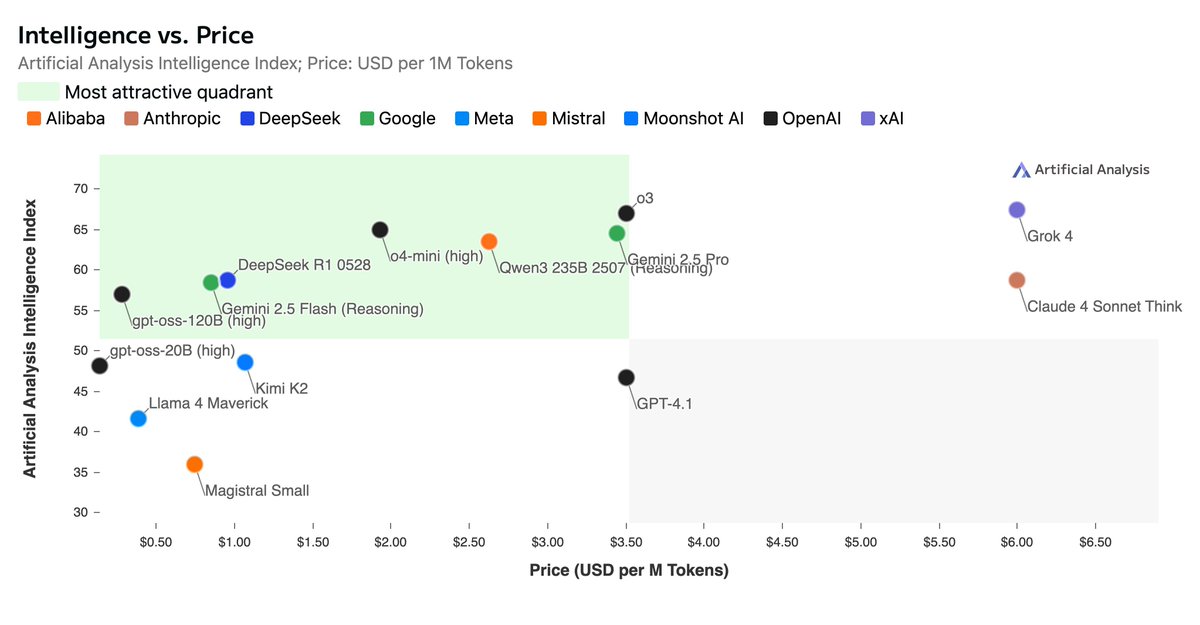
Task: Select the o3 data point
Action: tap(626, 213)
